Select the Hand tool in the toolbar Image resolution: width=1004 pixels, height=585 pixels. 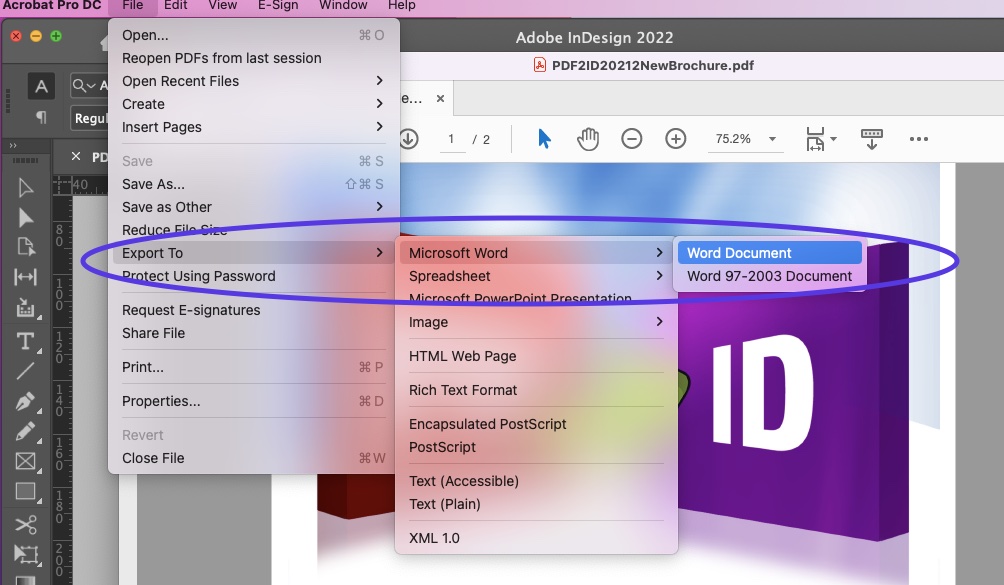tap(588, 139)
